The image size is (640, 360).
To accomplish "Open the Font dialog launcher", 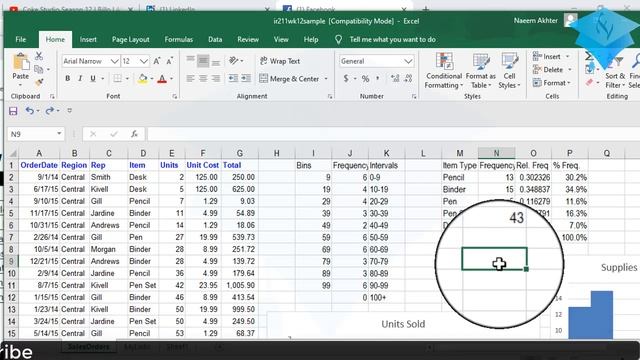I will [x=175, y=97].
